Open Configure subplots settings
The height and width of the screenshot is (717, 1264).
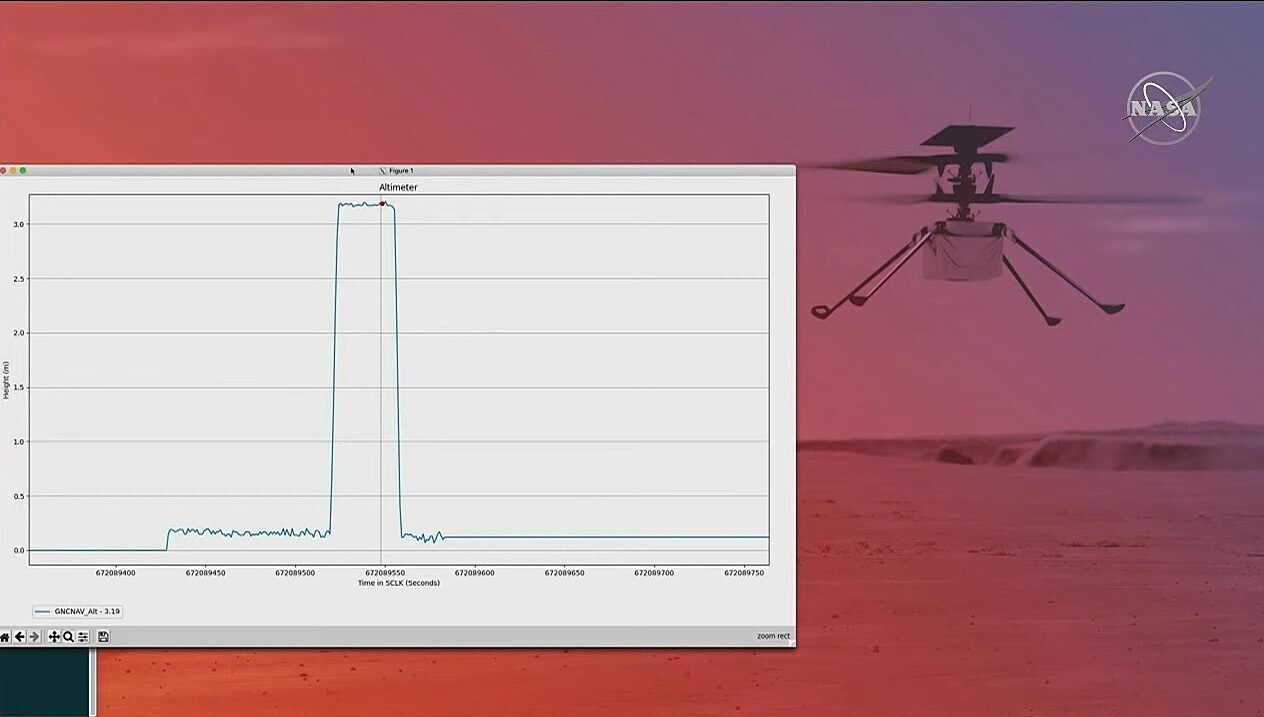[83, 637]
